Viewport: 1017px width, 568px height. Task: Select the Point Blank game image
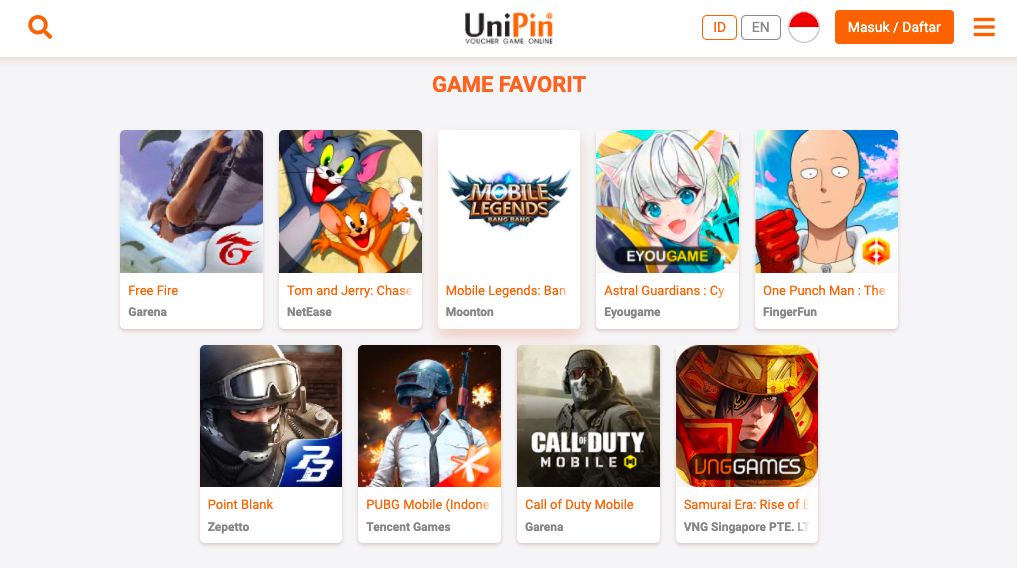(x=271, y=416)
